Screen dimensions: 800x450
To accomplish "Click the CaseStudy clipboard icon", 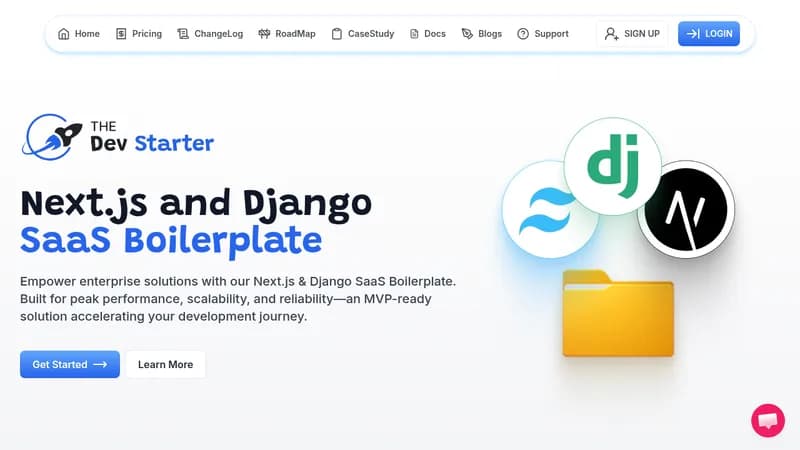I will point(337,34).
